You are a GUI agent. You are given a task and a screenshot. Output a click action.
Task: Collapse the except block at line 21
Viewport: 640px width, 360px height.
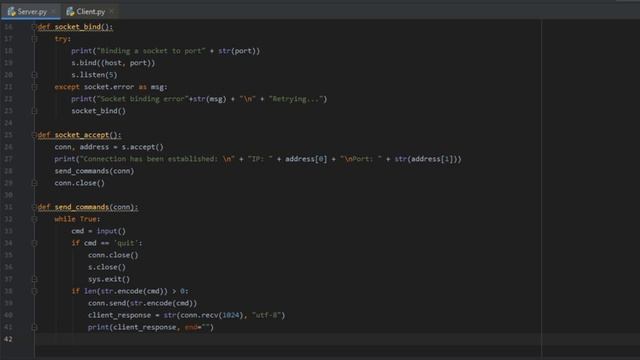tap(34, 87)
